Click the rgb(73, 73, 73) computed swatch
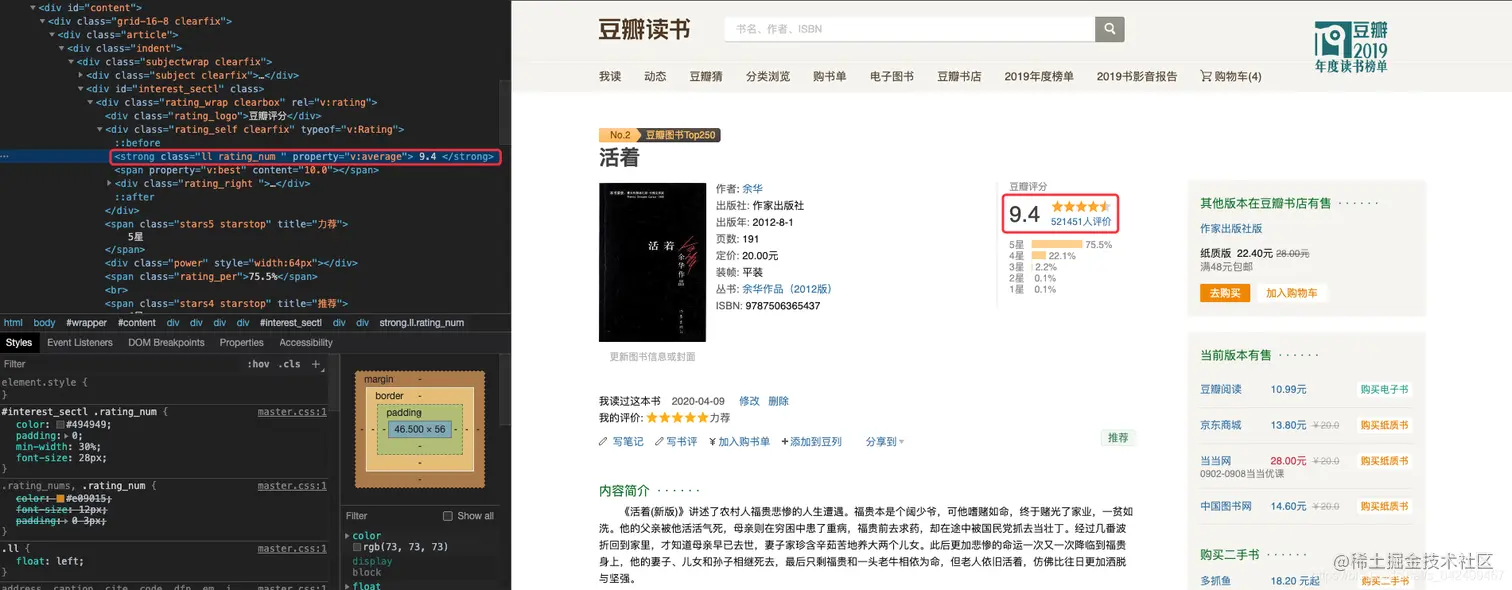Image resolution: width=1512 pixels, height=590 pixels. point(357,547)
